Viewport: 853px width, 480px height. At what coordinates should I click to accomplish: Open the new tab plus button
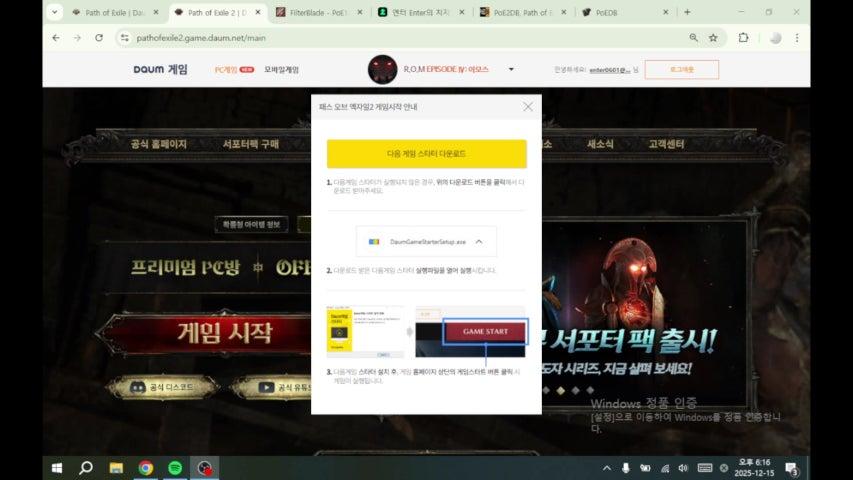pyautogui.click(x=687, y=12)
